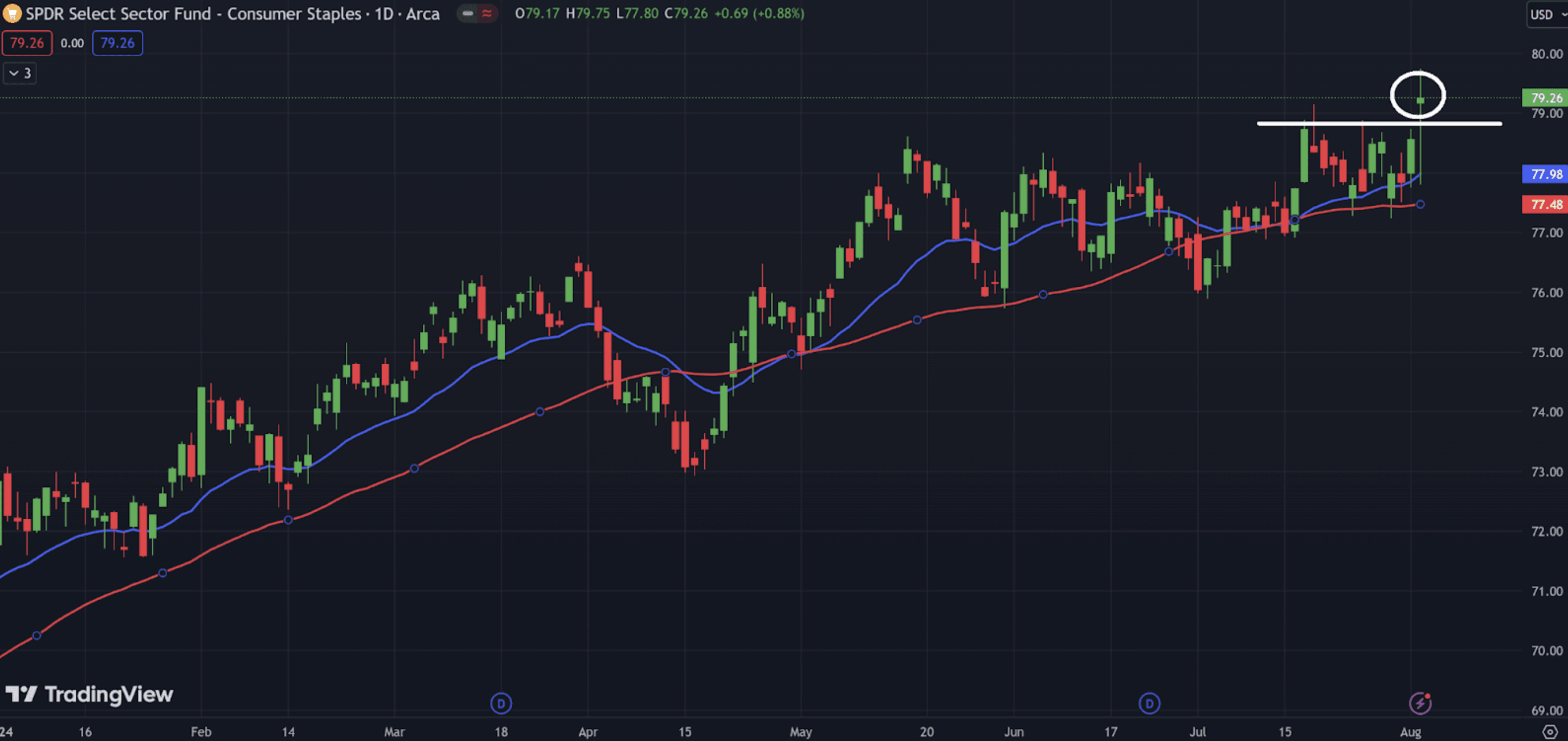
Task: Click the red 79.26 sell price button
Action: pyautogui.click(x=27, y=43)
